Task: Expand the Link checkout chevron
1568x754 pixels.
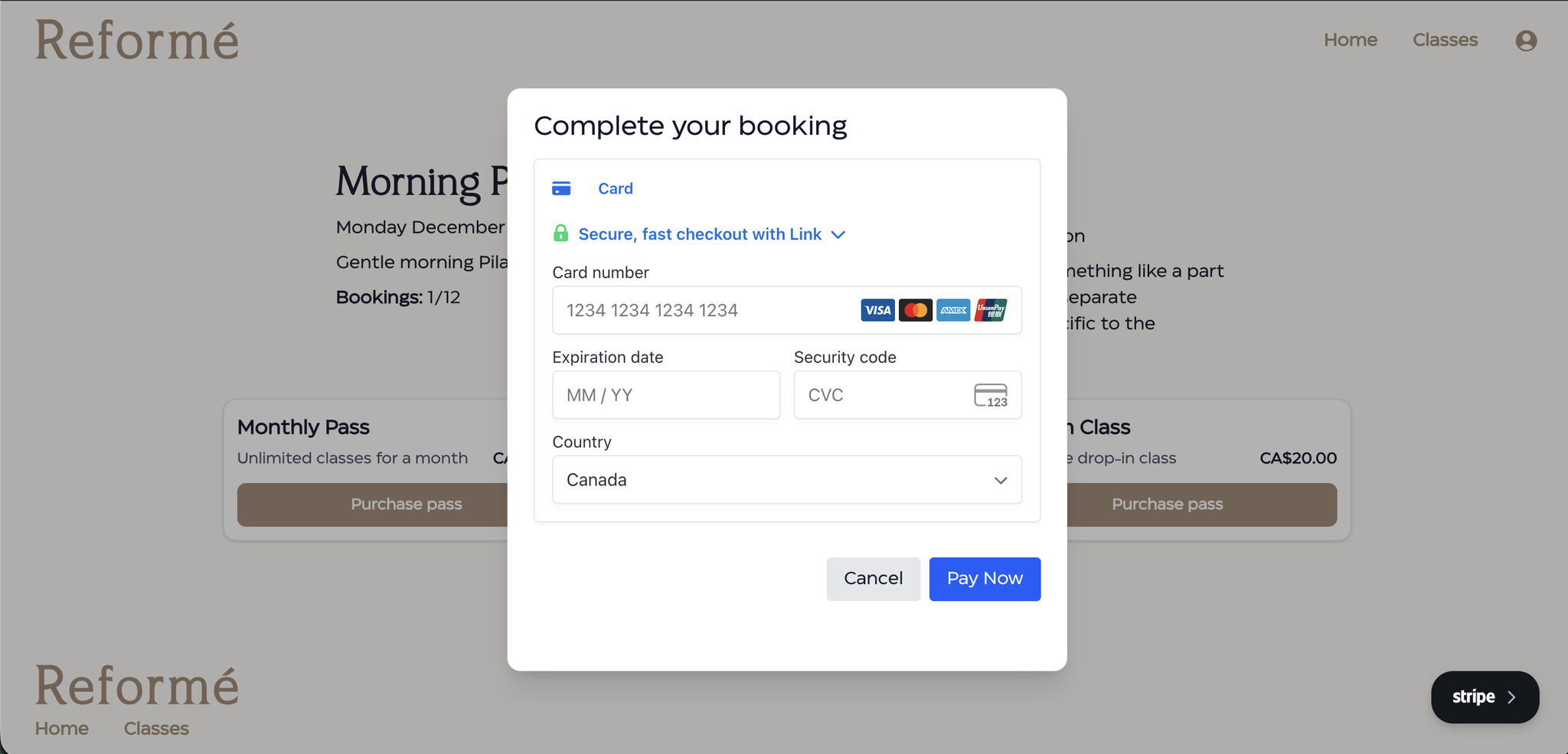Action: point(838,234)
